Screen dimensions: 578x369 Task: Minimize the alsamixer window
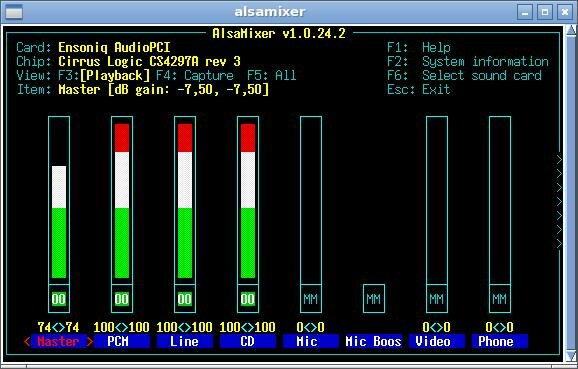(x=525, y=13)
